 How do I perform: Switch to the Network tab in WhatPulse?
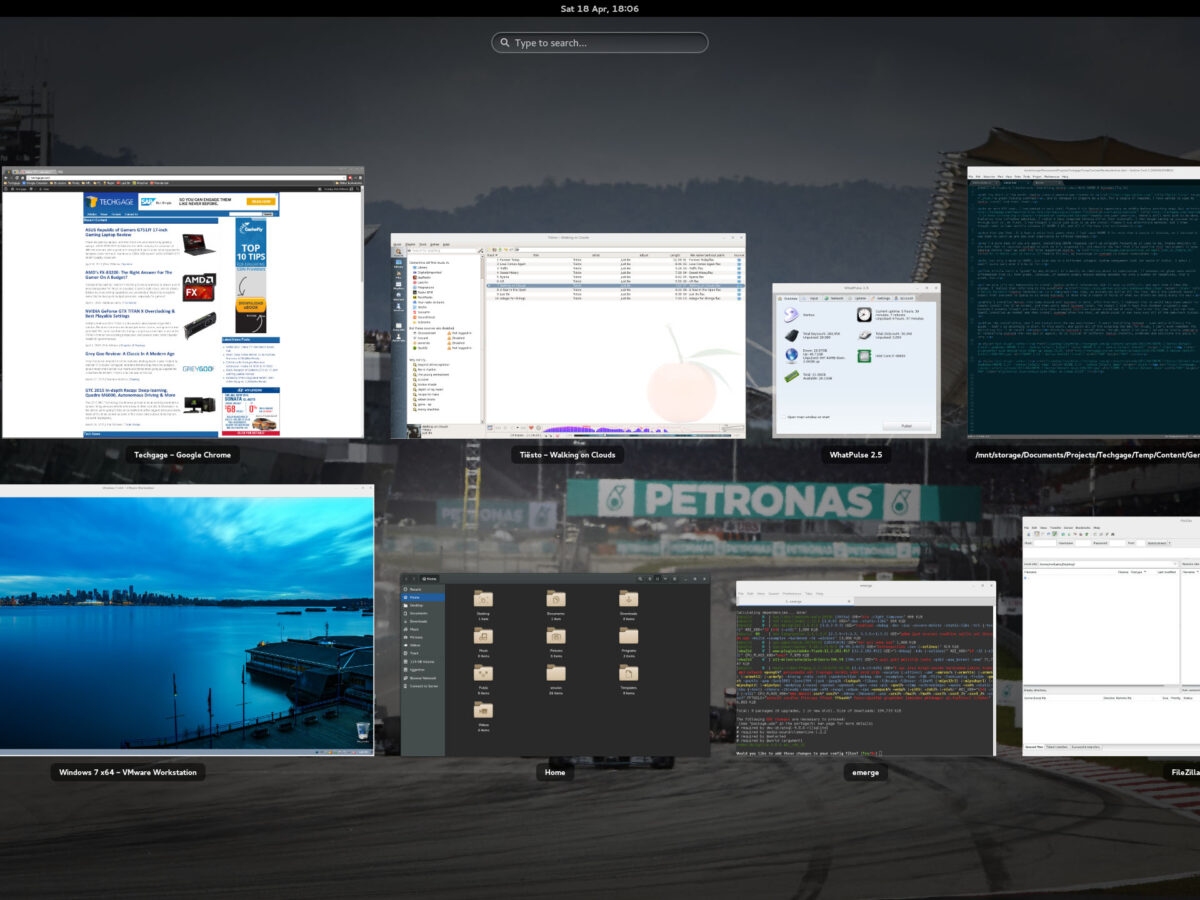[837, 298]
